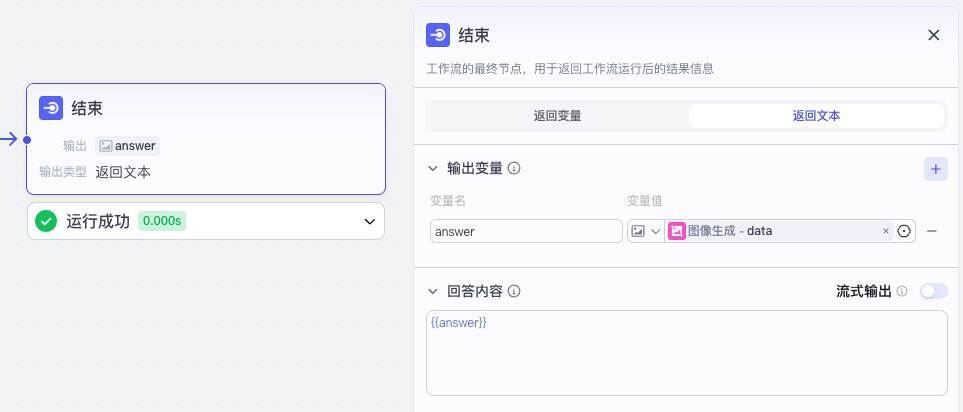Show info tooltip for 输出变量
Viewport: 963px width, 412px height.
(515, 168)
